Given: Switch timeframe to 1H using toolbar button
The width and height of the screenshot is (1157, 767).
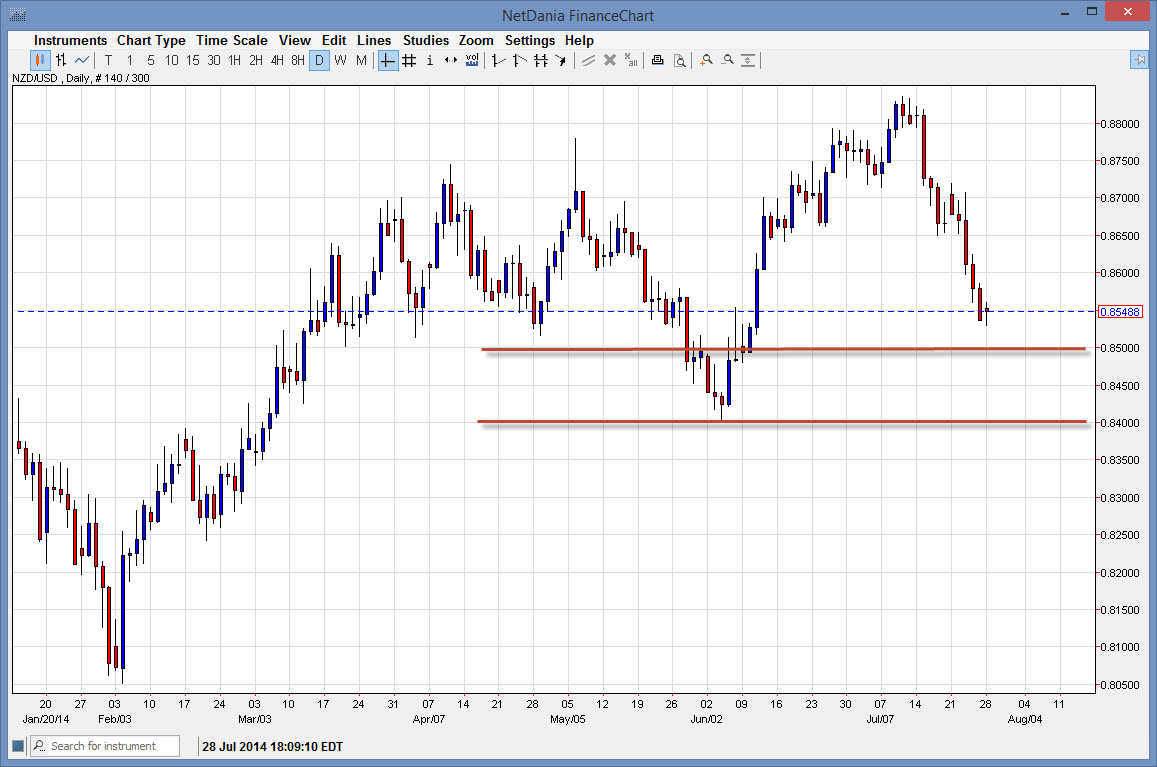Looking at the screenshot, I should point(234,60).
